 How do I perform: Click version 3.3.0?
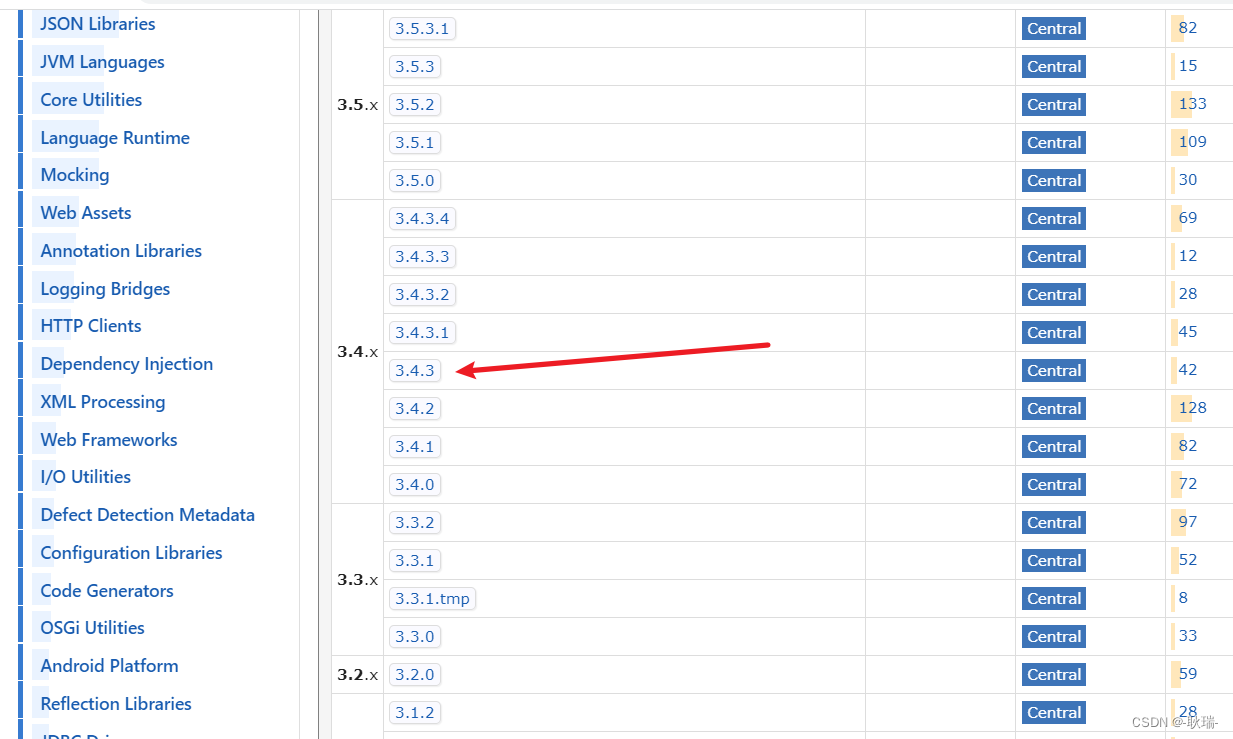pyautogui.click(x=414, y=637)
